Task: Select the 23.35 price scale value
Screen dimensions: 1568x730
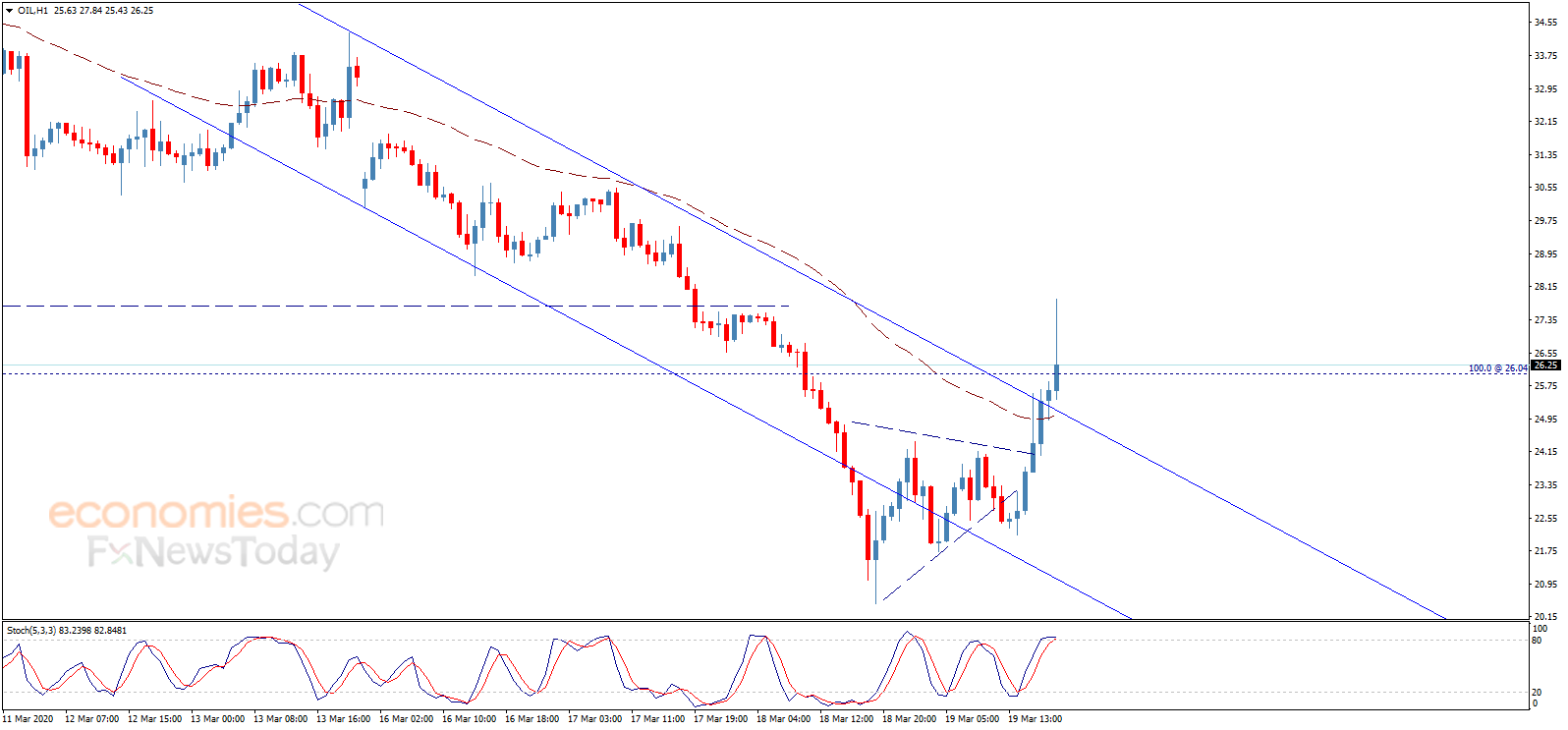Action: (1546, 485)
